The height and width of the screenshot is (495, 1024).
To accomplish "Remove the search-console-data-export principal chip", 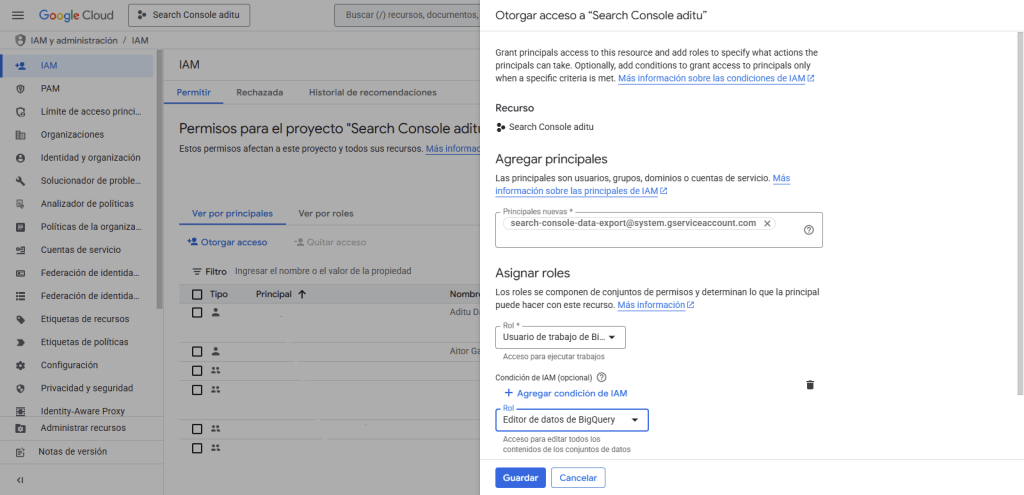I will click(x=767, y=223).
